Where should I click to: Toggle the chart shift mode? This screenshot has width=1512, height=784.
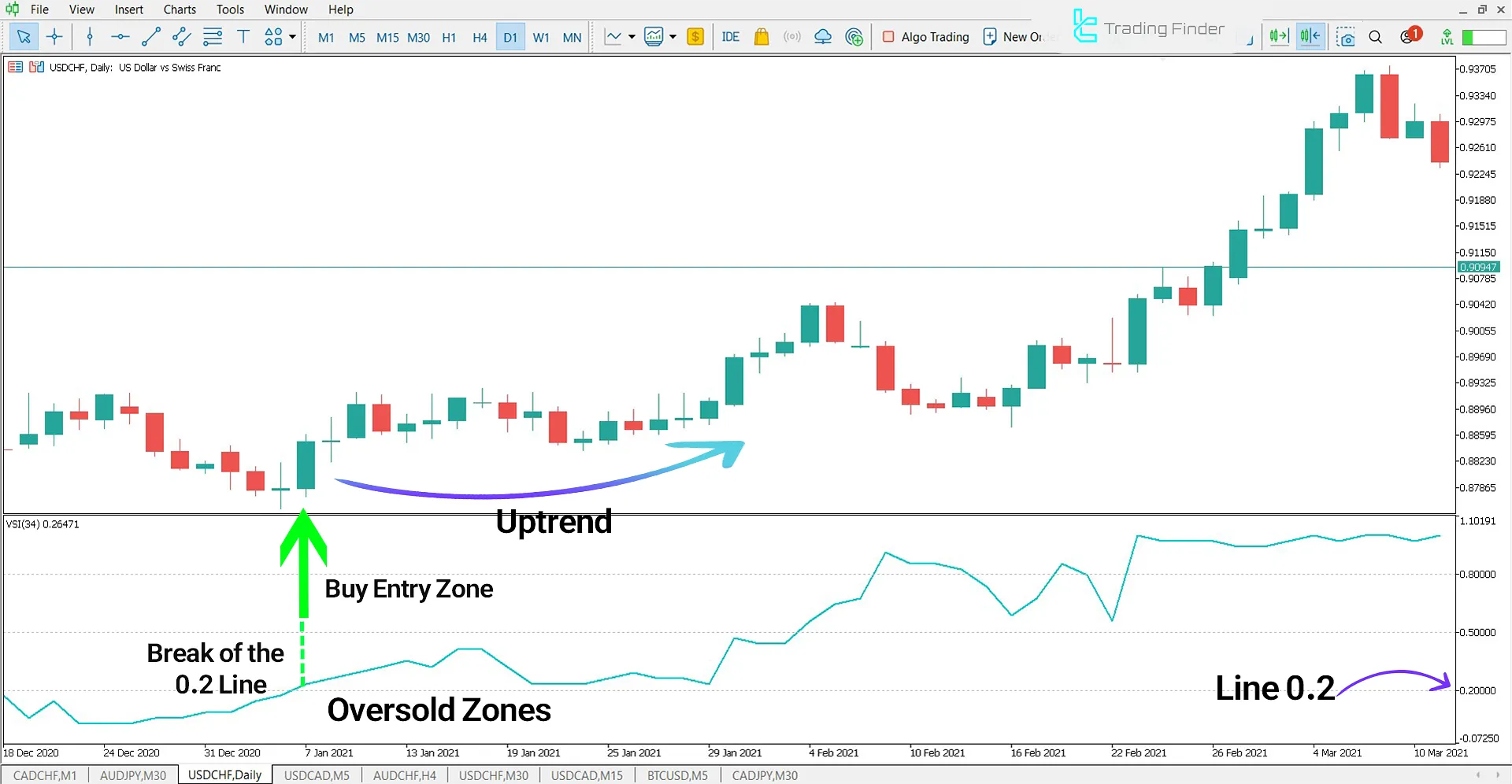pos(1310,36)
